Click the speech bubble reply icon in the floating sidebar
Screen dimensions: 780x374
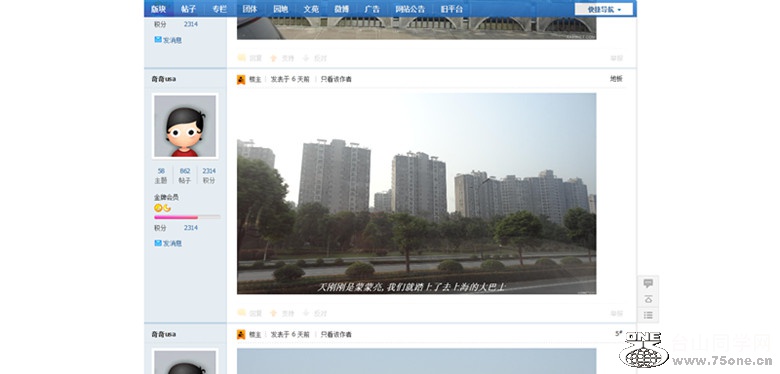(x=648, y=283)
